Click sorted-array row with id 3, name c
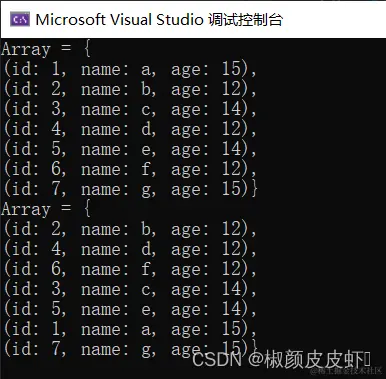This screenshot has height=379, width=386. [130, 289]
